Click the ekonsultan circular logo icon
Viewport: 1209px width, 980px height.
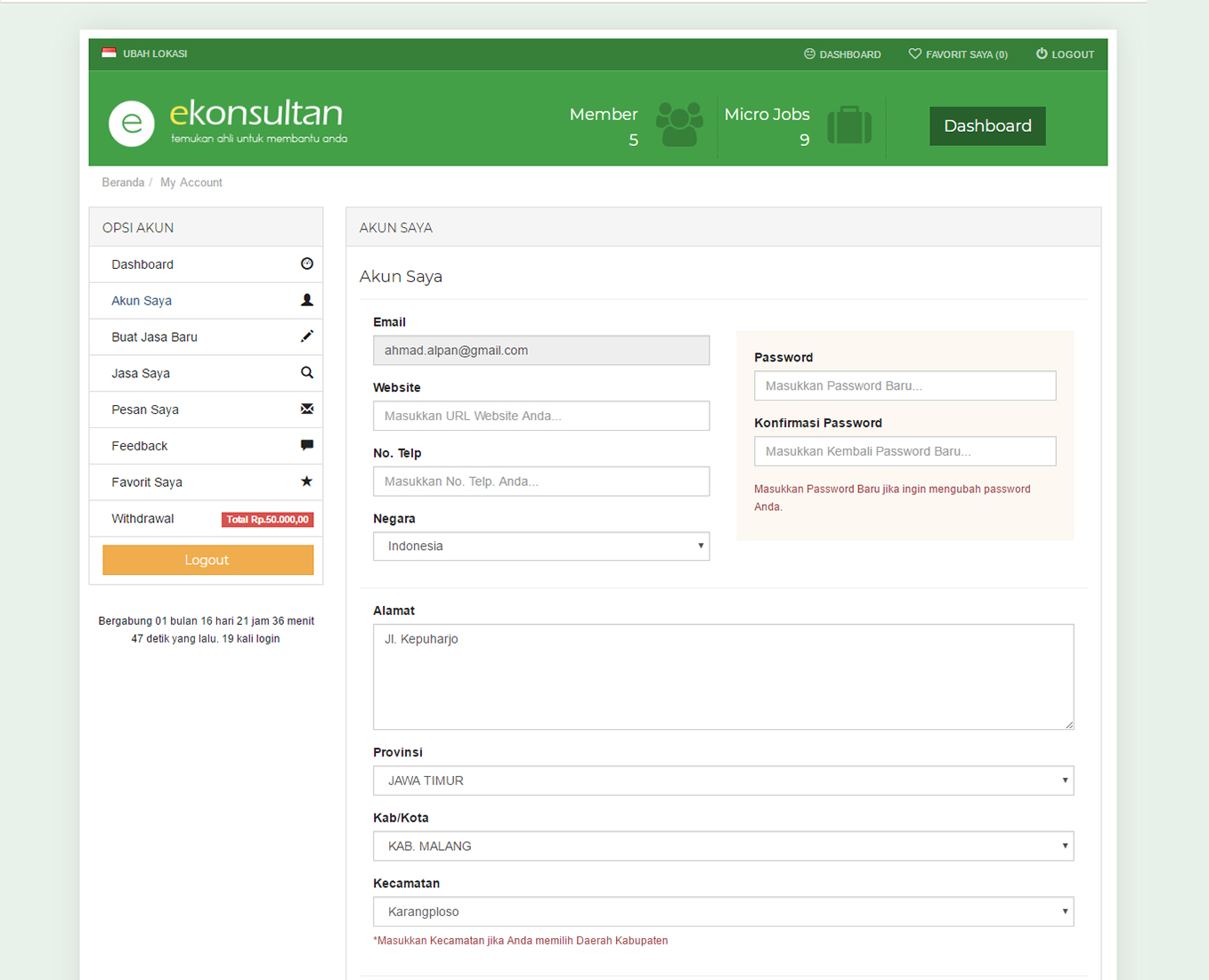pos(132,123)
